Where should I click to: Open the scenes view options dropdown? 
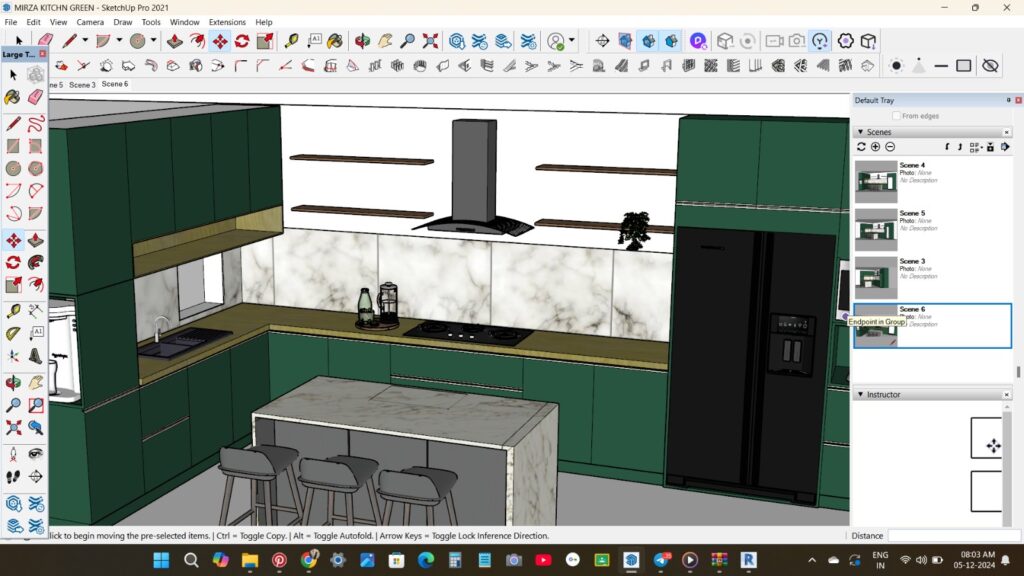pos(975,147)
